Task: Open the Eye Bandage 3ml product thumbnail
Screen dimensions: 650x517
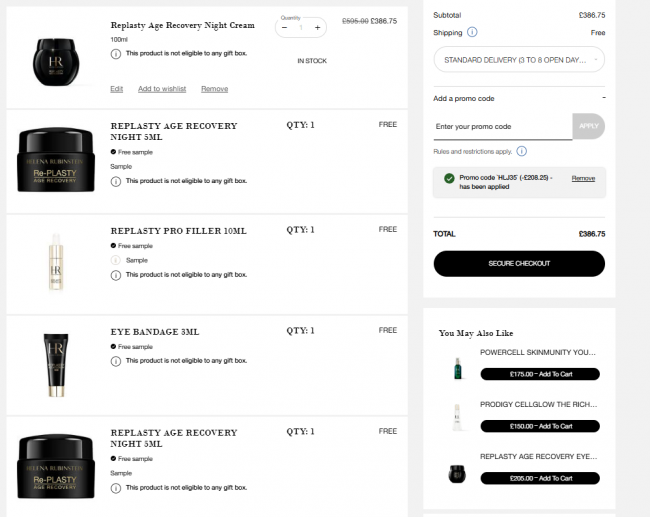Action: [x=56, y=365]
